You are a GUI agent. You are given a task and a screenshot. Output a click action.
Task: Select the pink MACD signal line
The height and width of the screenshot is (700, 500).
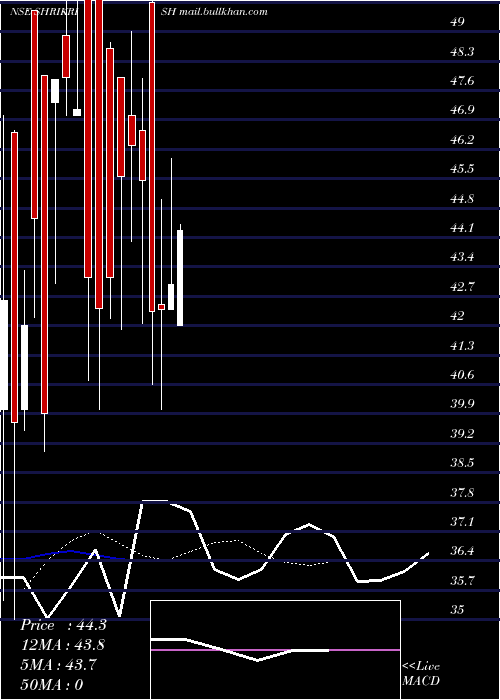point(275,650)
